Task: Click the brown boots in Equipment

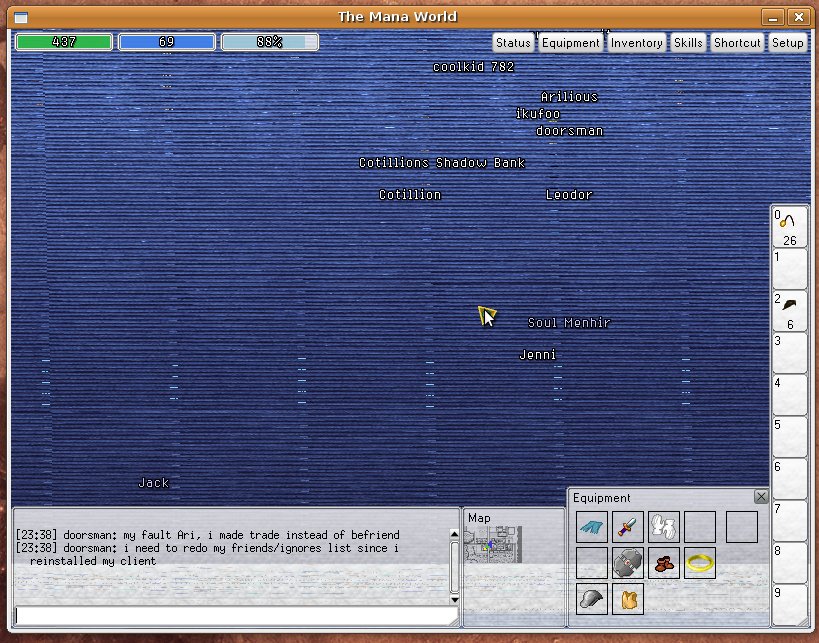Action: pyautogui.click(x=664, y=564)
